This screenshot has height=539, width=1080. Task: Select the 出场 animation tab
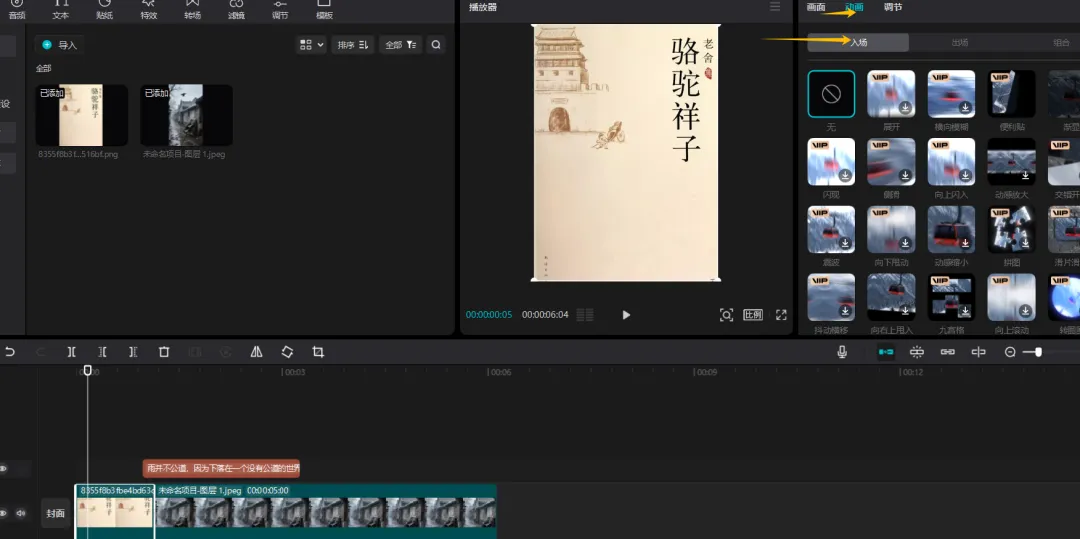click(959, 42)
